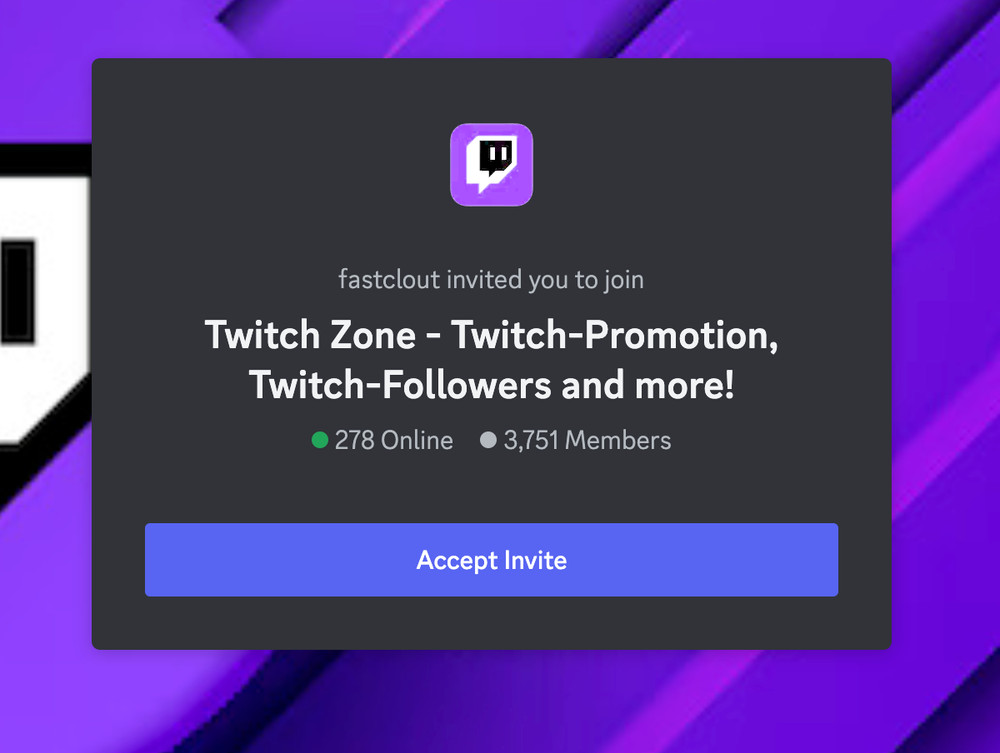Click the Twitch Zone server name heading
Image resolution: width=1000 pixels, height=753 pixels.
click(x=491, y=335)
